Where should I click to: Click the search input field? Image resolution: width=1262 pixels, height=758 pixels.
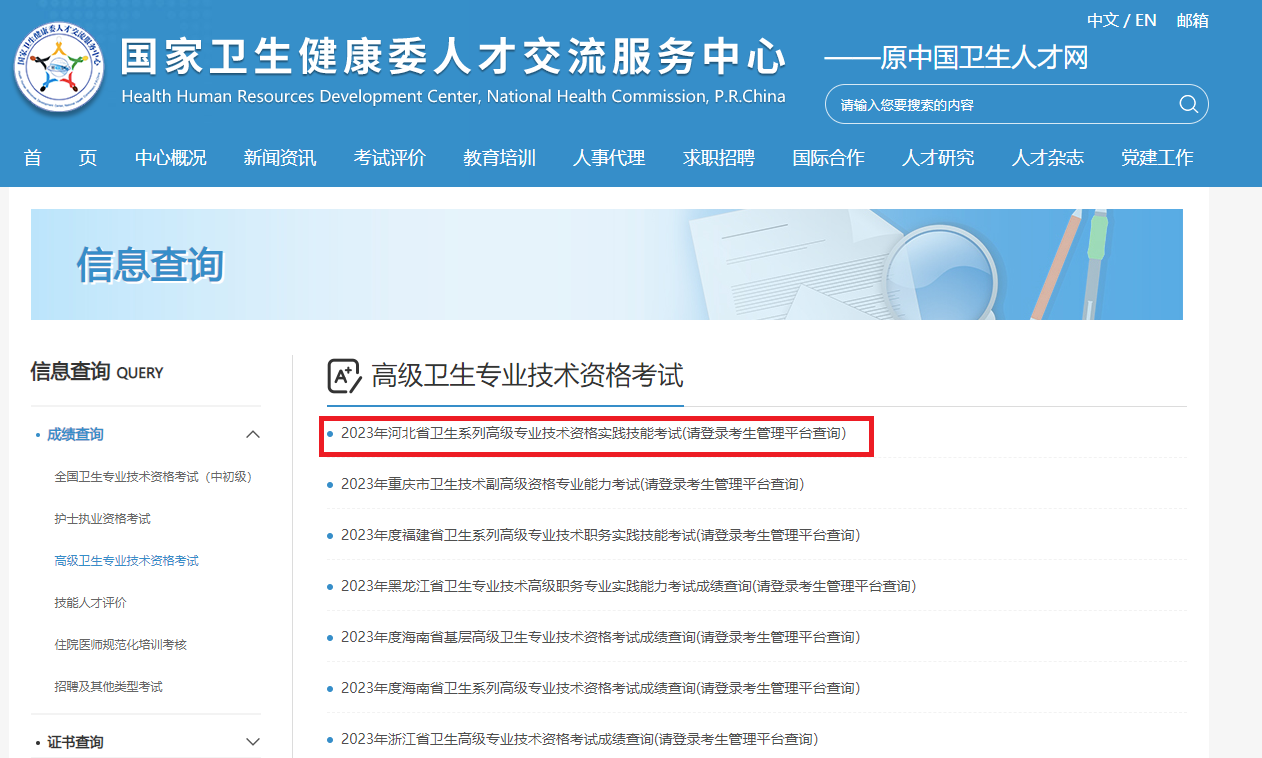1000,104
